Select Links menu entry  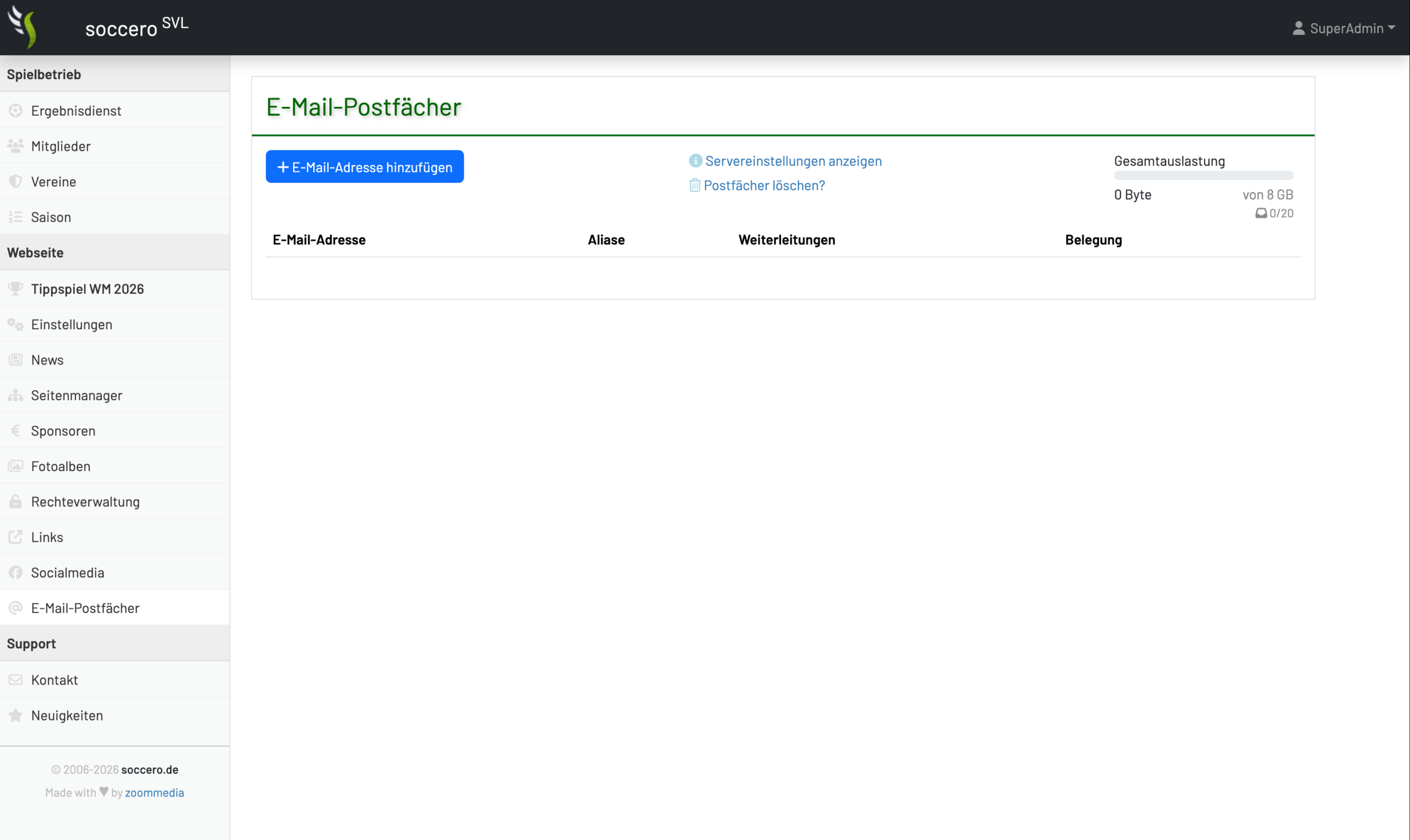(x=115, y=537)
